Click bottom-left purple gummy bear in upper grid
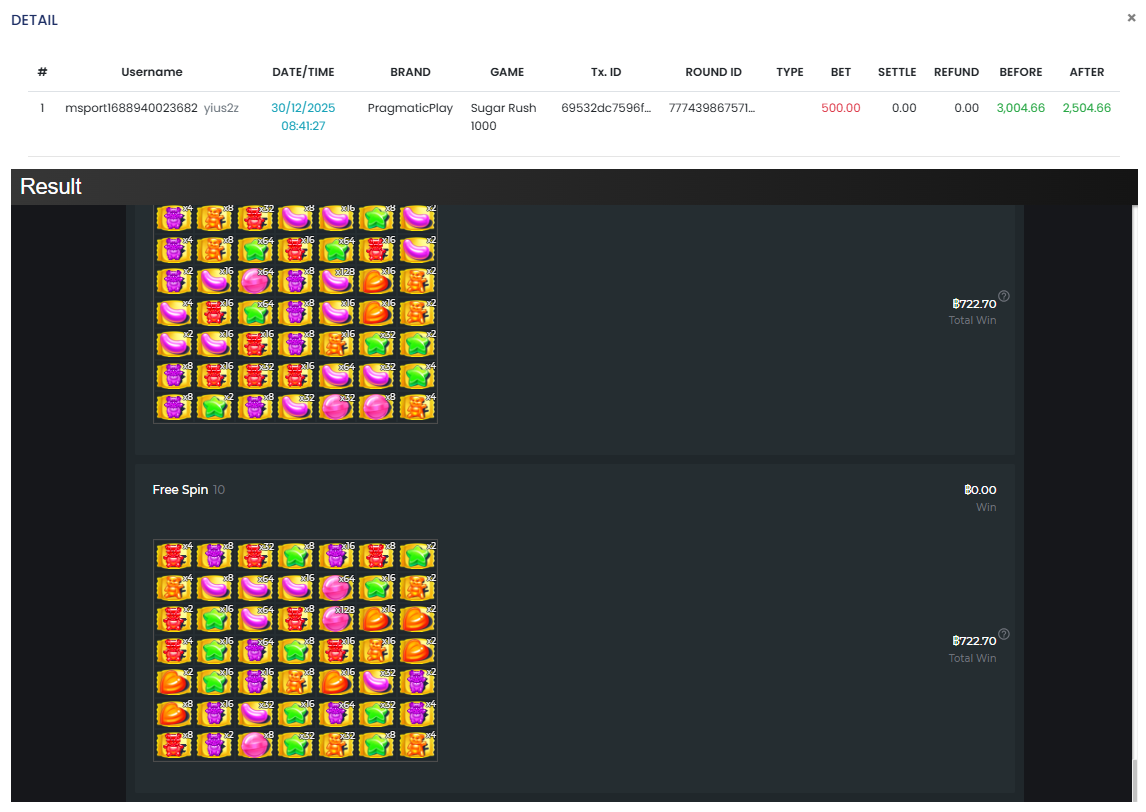Screen dimensions: 1146x812 pos(173,407)
